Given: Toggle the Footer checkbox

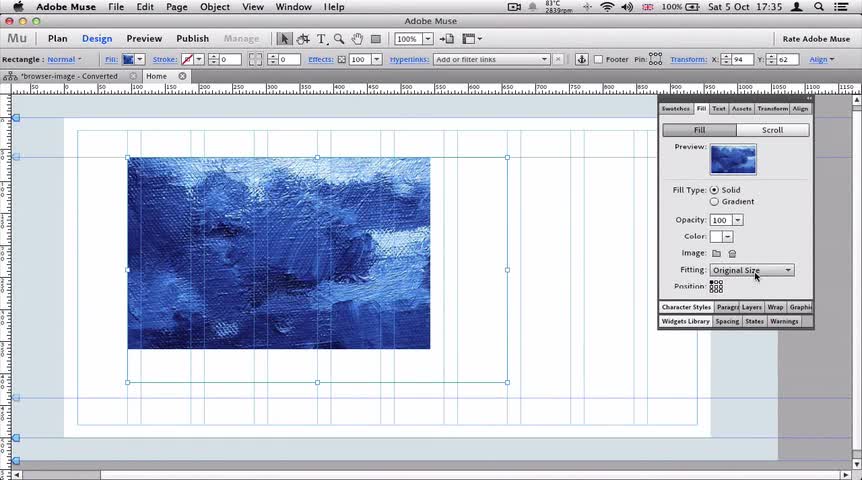Looking at the screenshot, I should 598,59.
